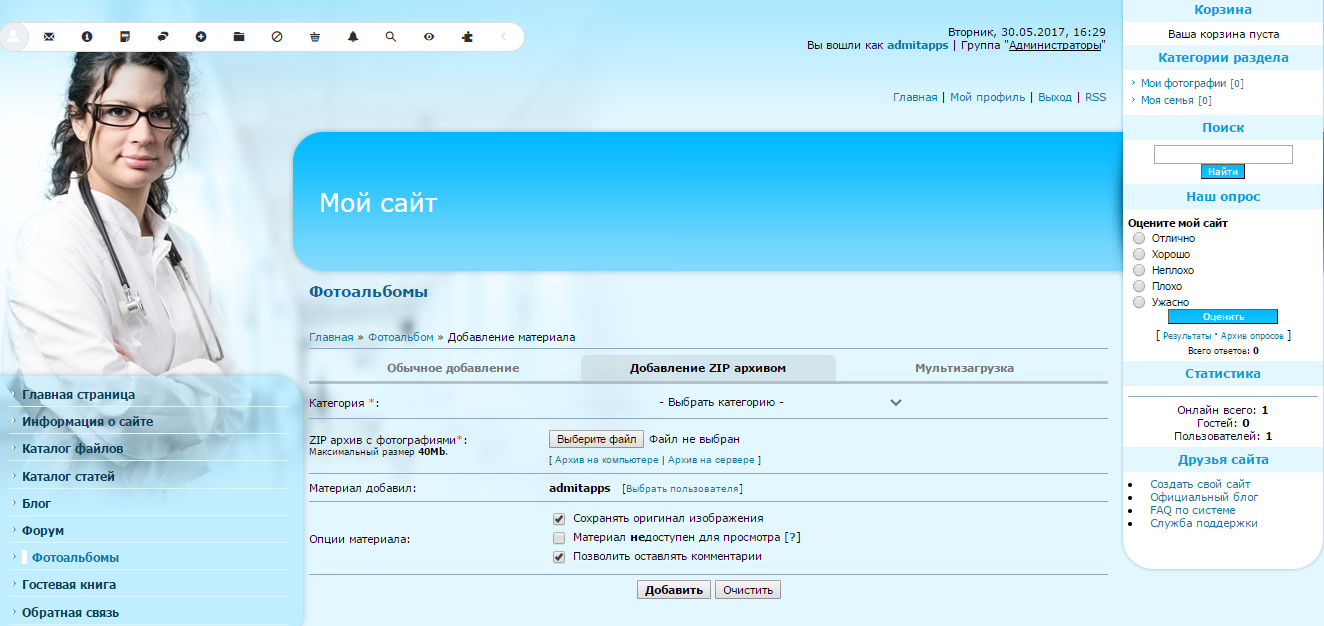Uncheck Сохранять оригинал изображения
Viewport: 1324px width, 626px height.
pos(557,518)
